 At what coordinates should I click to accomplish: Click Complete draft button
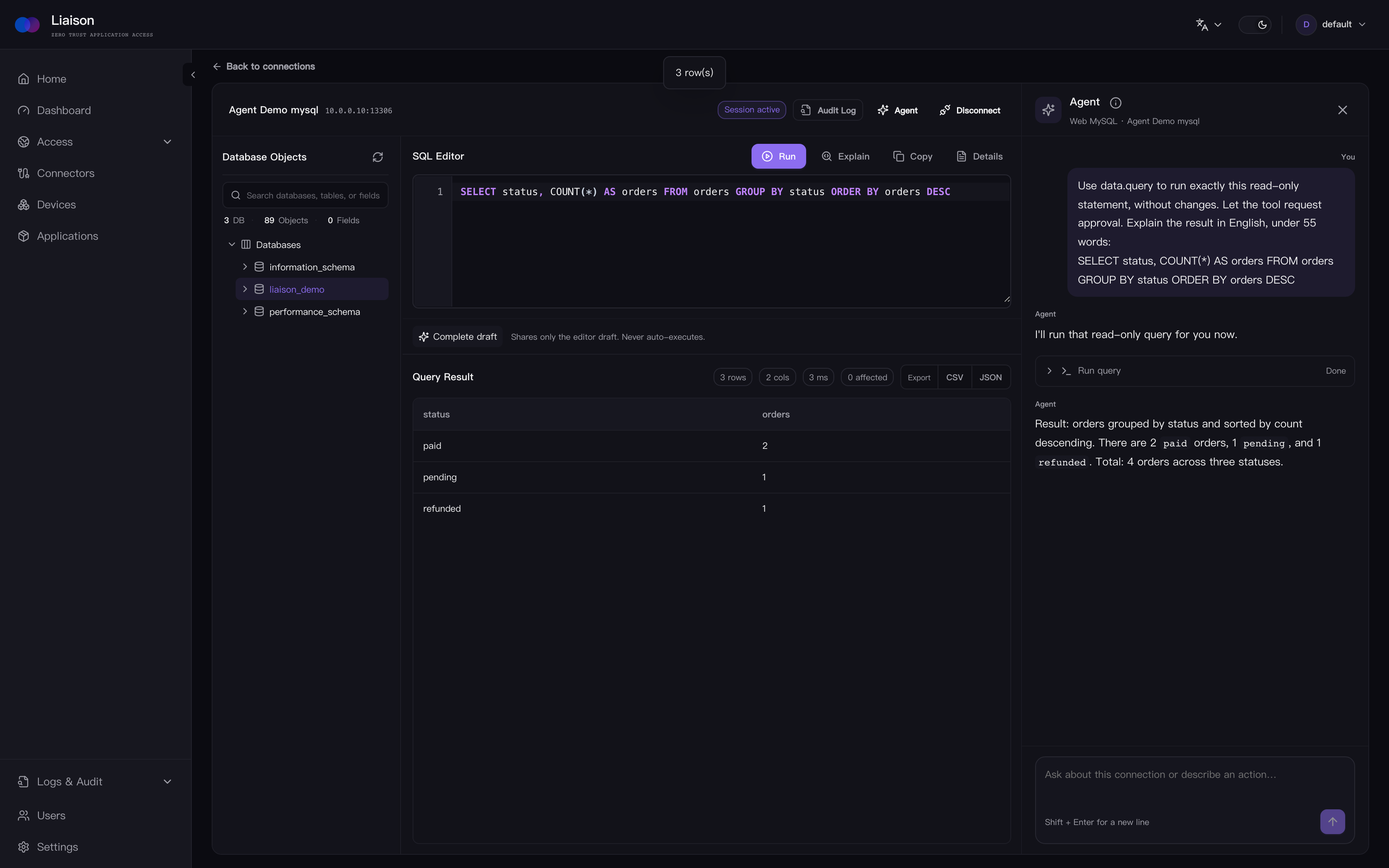pyautogui.click(x=458, y=337)
